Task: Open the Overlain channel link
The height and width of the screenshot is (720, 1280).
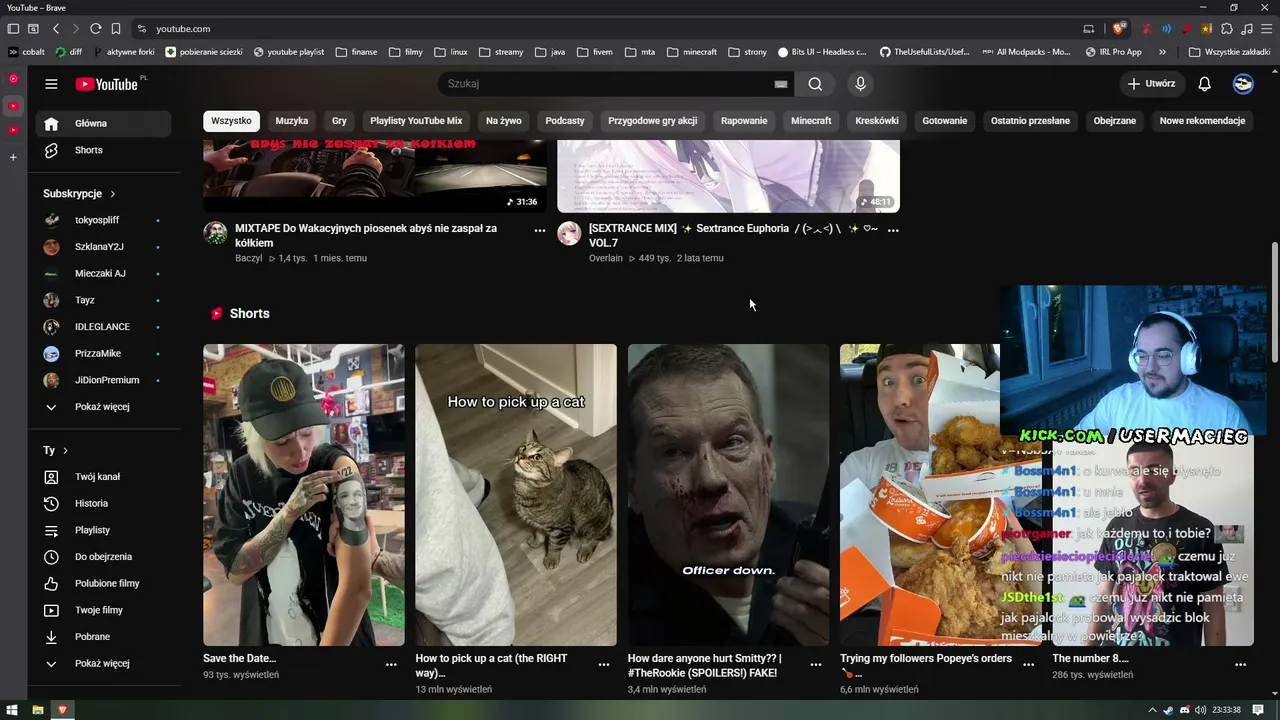Action: coord(606,258)
